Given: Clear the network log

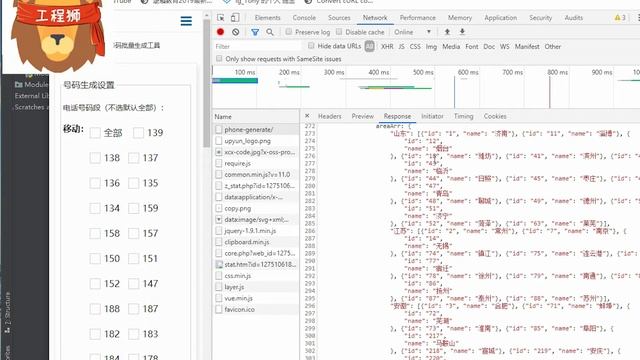Looking at the screenshot, I should (236, 32).
